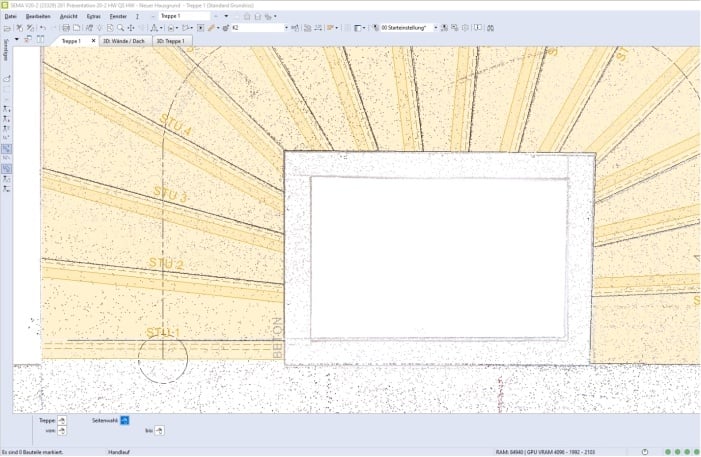Click the top stair tool in left sidebar
701x457 pixels.
coord(7,109)
